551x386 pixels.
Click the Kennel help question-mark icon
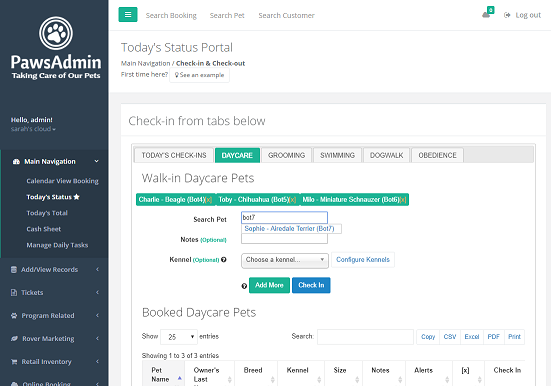click(224, 259)
